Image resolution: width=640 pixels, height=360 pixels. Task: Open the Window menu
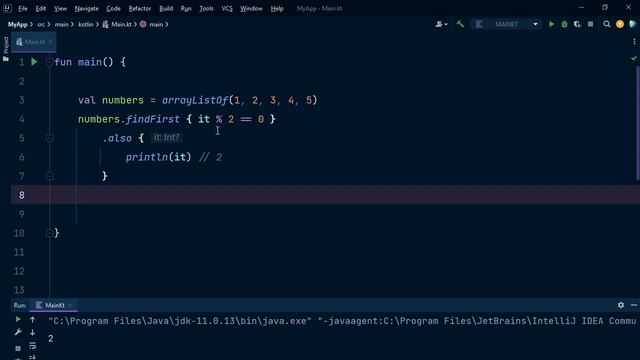pyautogui.click(x=251, y=8)
